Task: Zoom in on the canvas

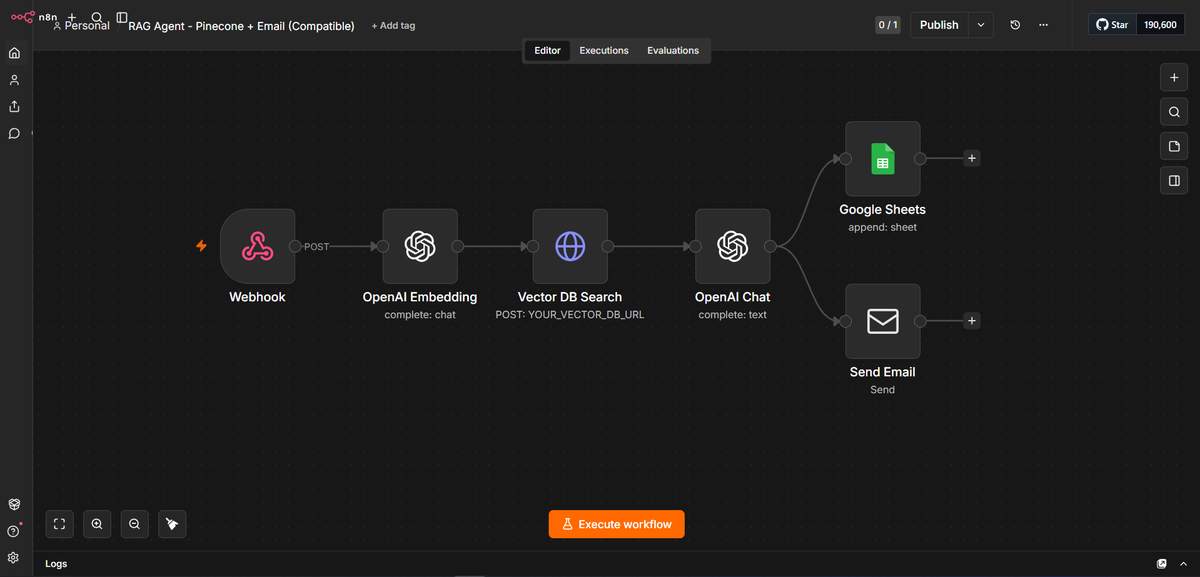Action: [97, 524]
